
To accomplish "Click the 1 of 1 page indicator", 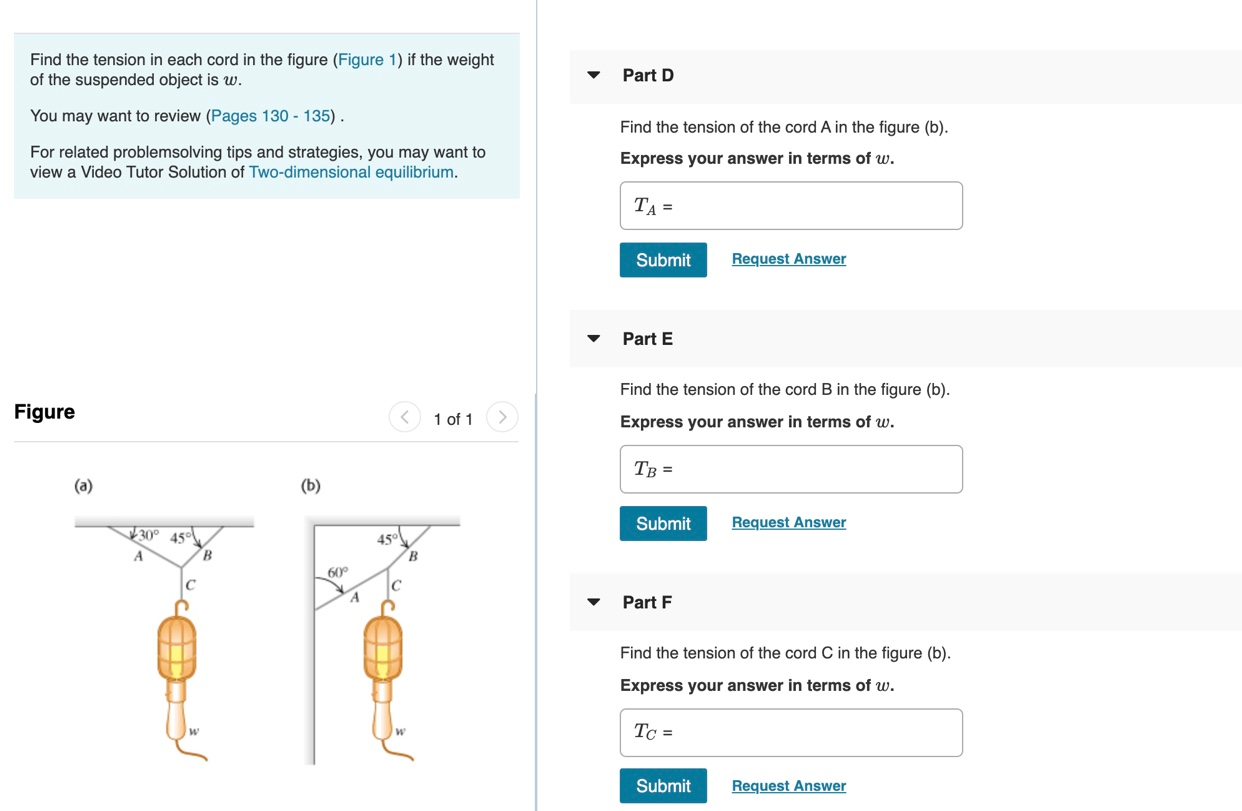I will pos(453,419).
